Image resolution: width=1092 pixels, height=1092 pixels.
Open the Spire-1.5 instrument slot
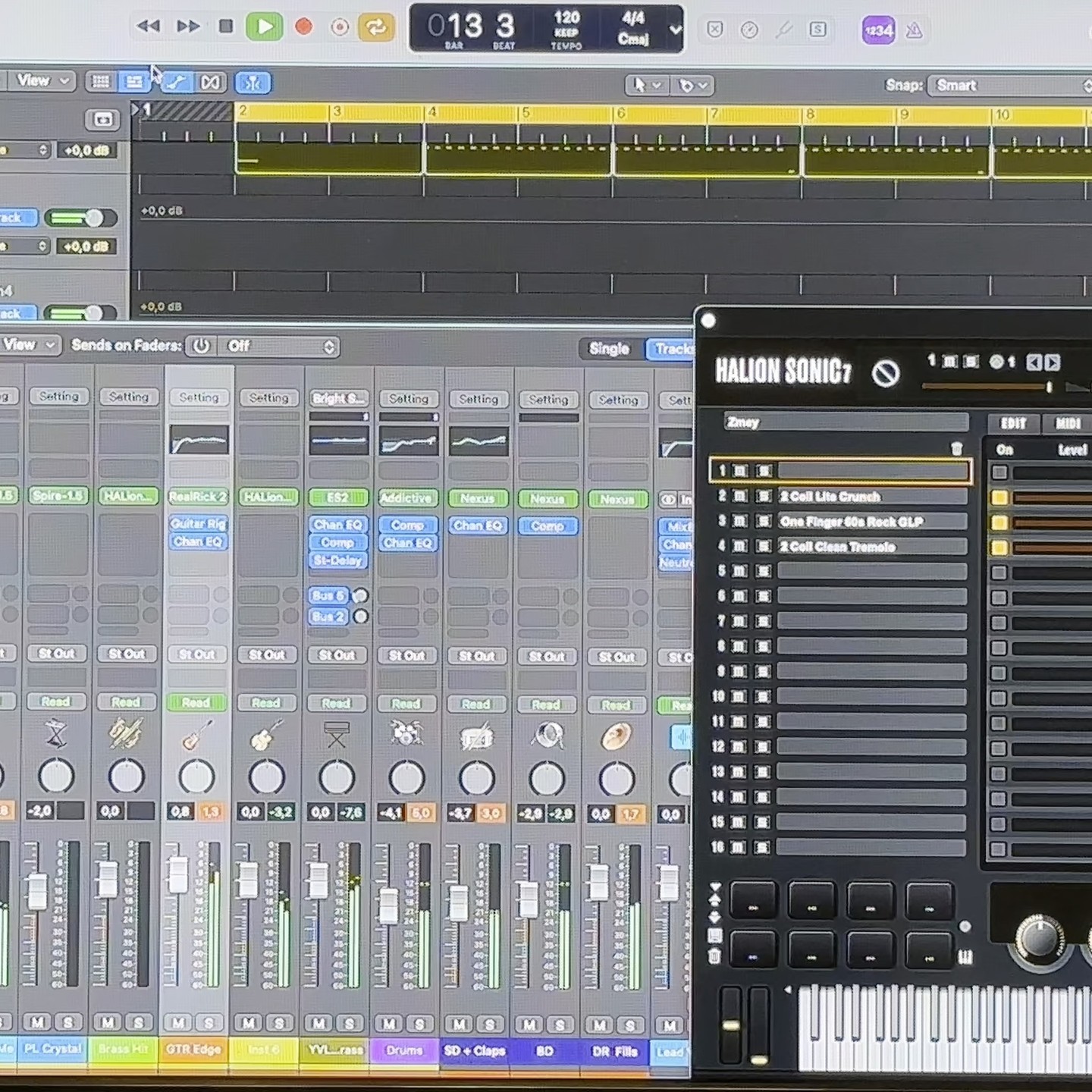[x=58, y=495]
